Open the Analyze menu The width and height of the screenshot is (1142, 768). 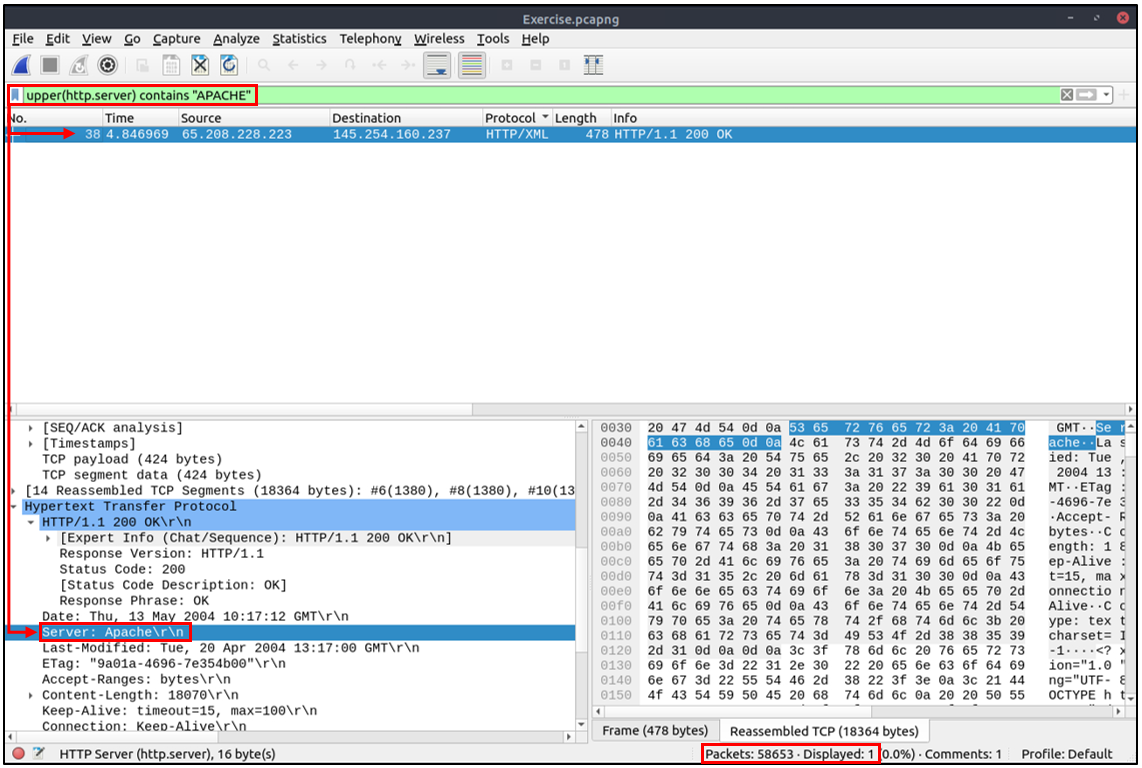click(236, 39)
